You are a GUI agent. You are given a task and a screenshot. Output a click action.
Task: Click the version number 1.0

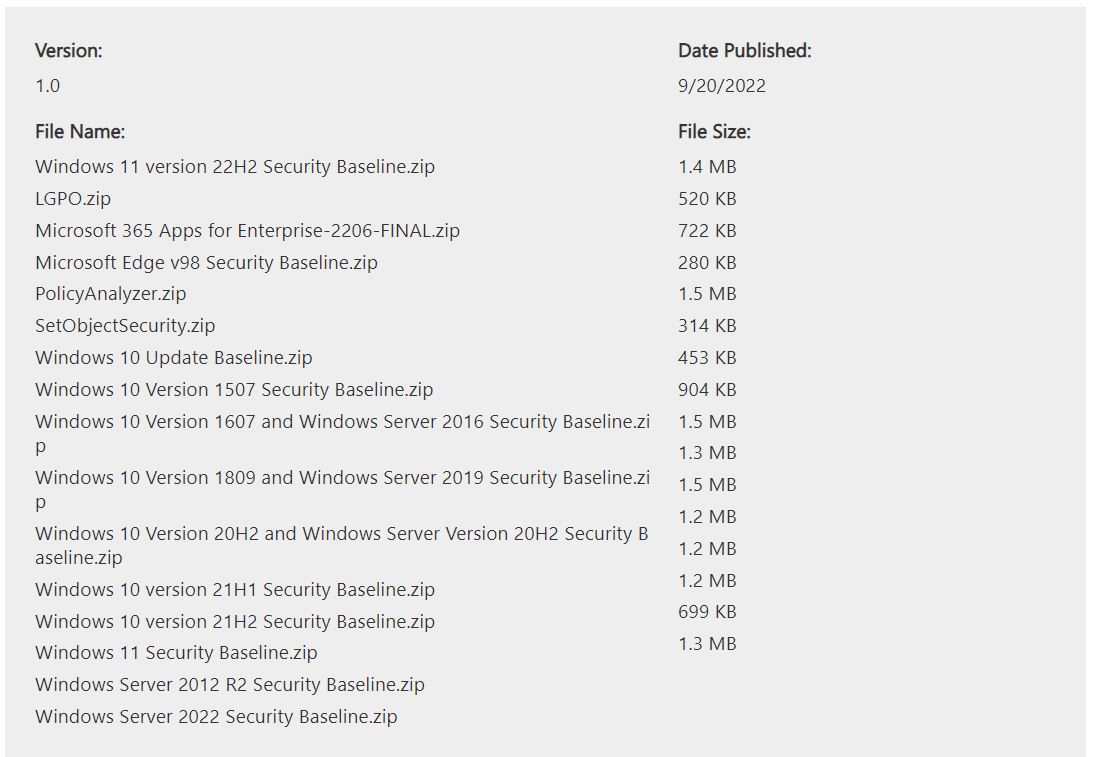point(47,86)
